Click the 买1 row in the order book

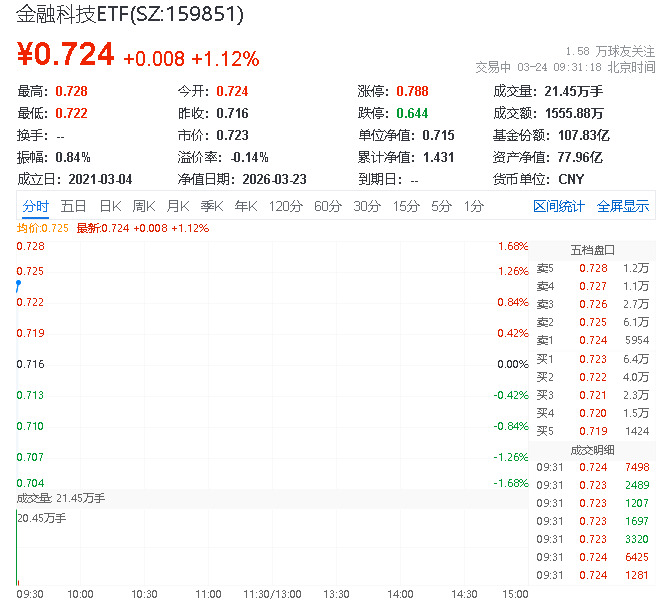(592, 358)
